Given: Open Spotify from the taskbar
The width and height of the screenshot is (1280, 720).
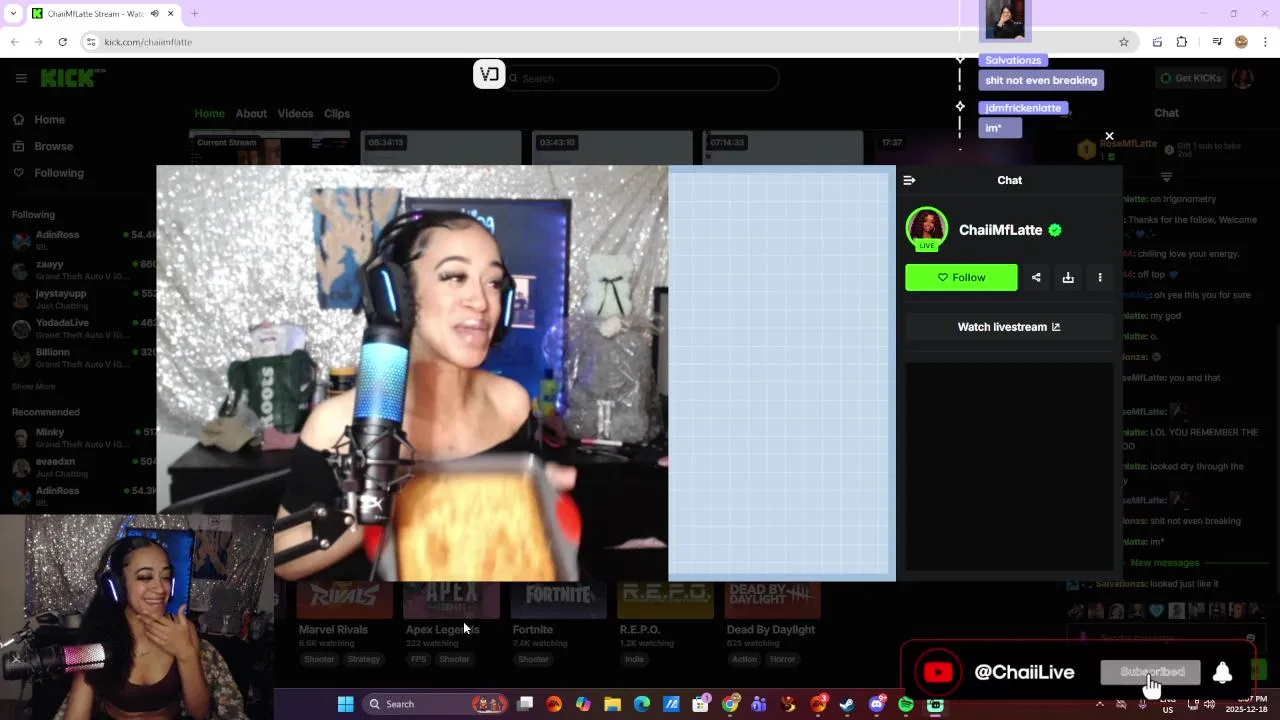Looking at the screenshot, I should point(906,704).
